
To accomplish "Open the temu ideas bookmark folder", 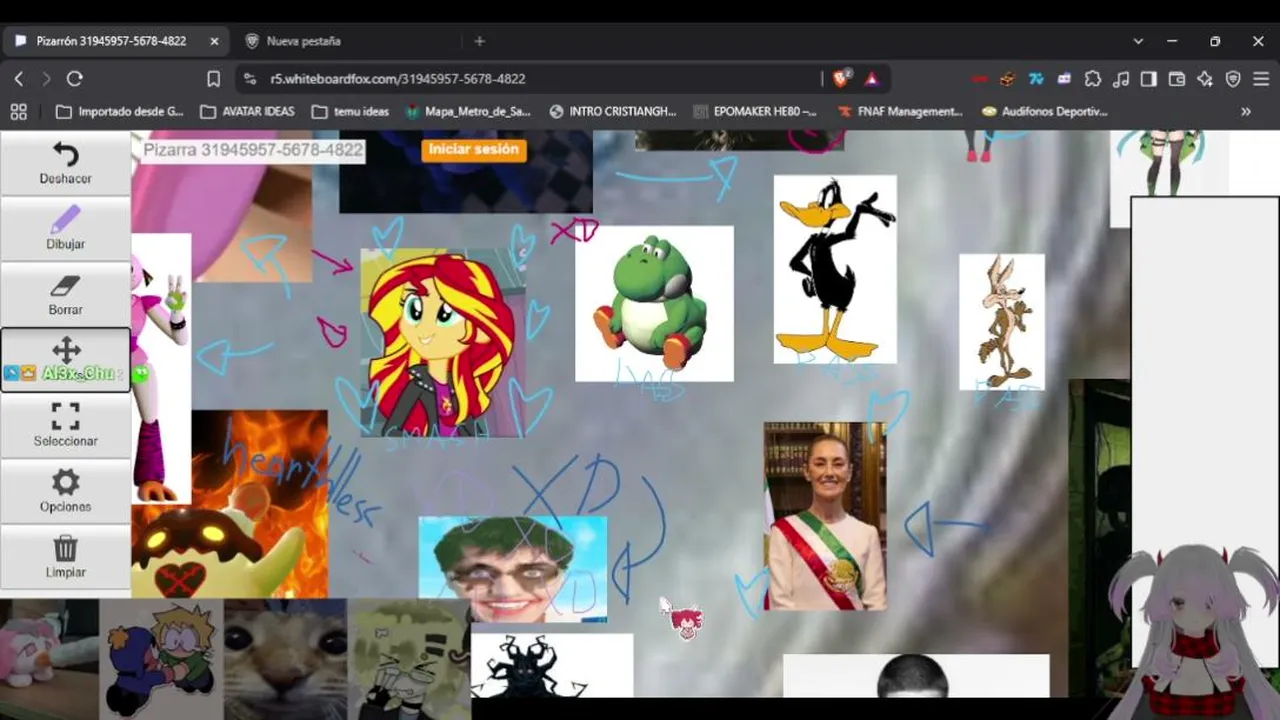I will point(350,111).
